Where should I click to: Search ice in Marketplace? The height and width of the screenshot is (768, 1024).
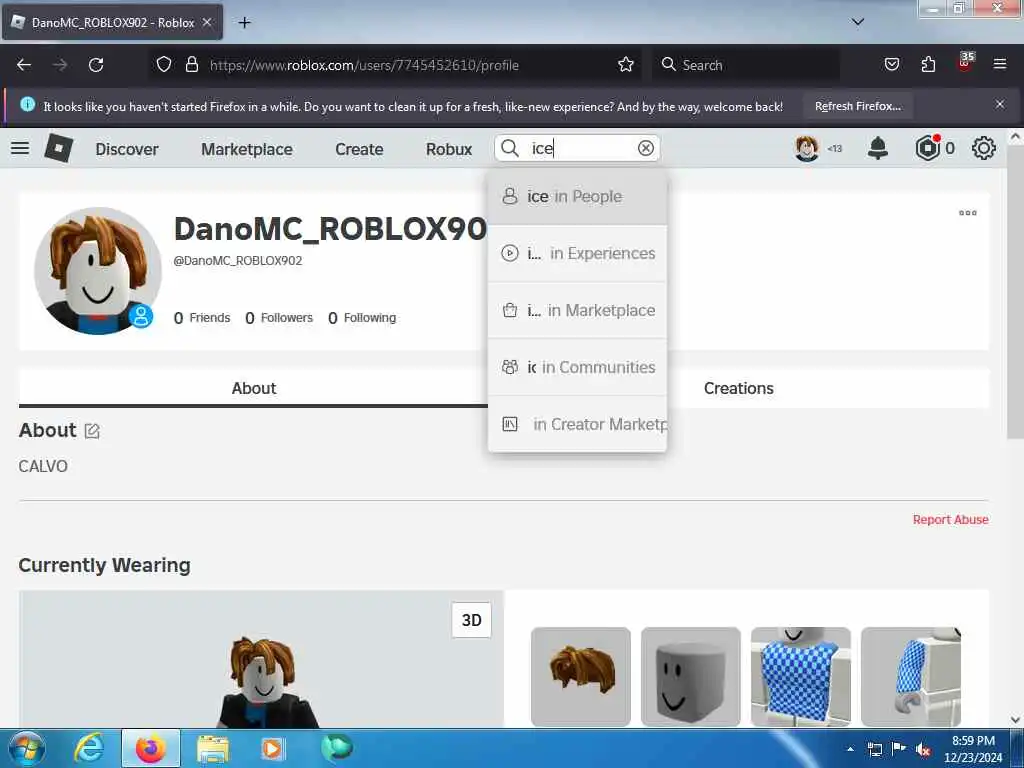(x=577, y=310)
